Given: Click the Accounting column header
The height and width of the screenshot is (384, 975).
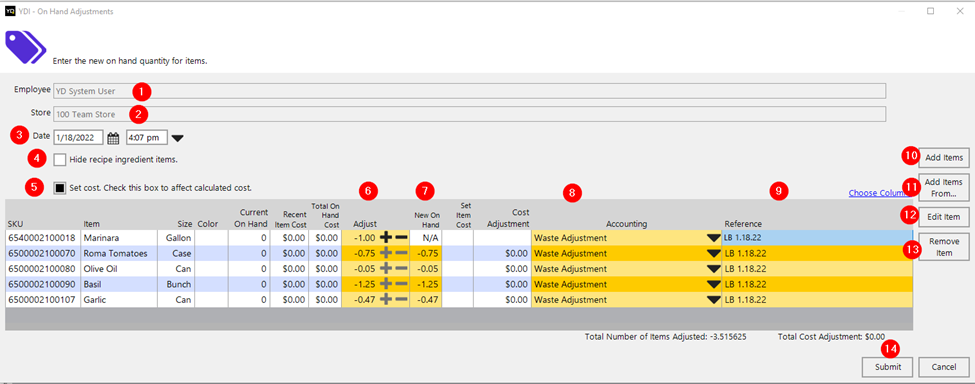Looking at the screenshot, I should pyautogui.click(x=626, y=224).
